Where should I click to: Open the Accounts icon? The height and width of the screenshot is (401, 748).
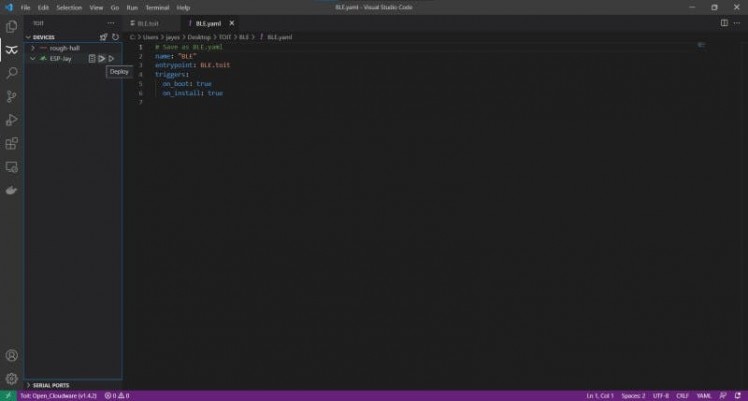pos(12,355)
